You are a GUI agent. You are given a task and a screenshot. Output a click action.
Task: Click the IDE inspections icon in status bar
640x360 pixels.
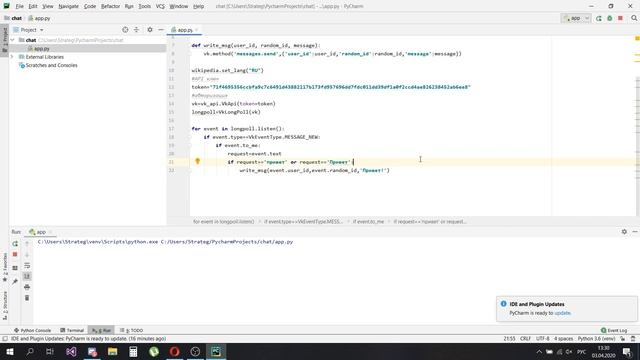click(x=633, y=339)
